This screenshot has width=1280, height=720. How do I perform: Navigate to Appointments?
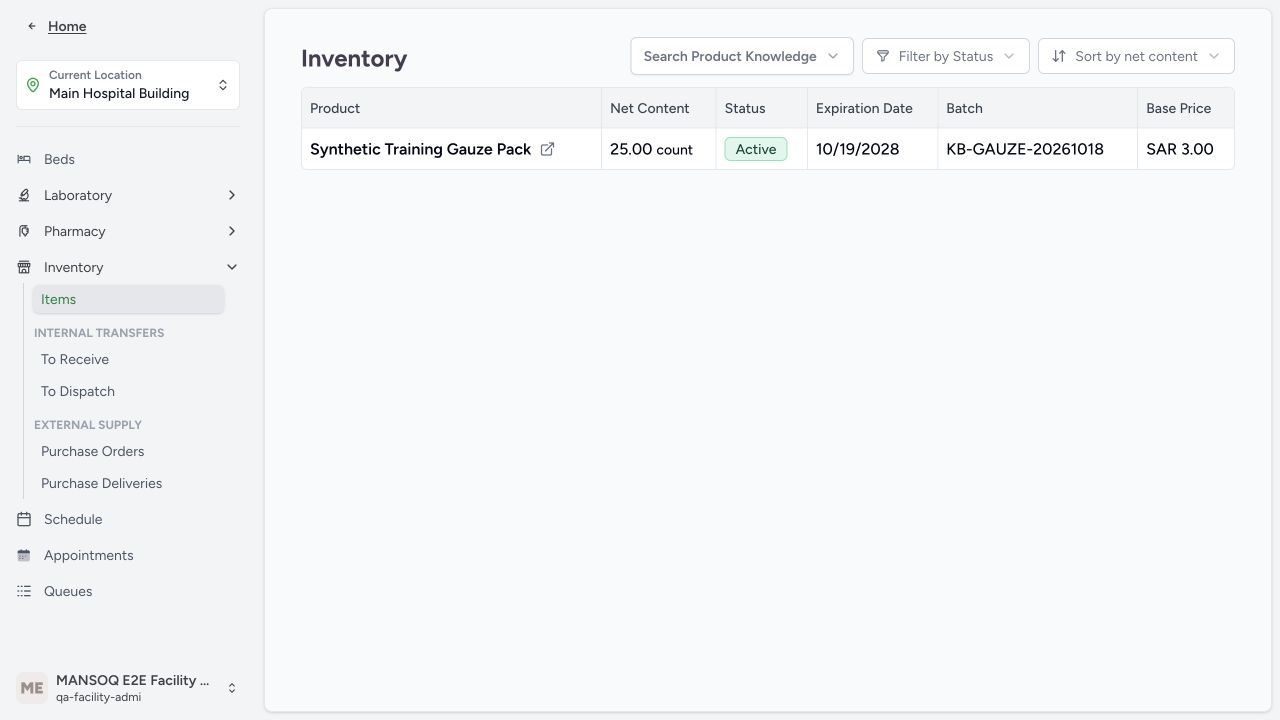[x=88, y=555]
